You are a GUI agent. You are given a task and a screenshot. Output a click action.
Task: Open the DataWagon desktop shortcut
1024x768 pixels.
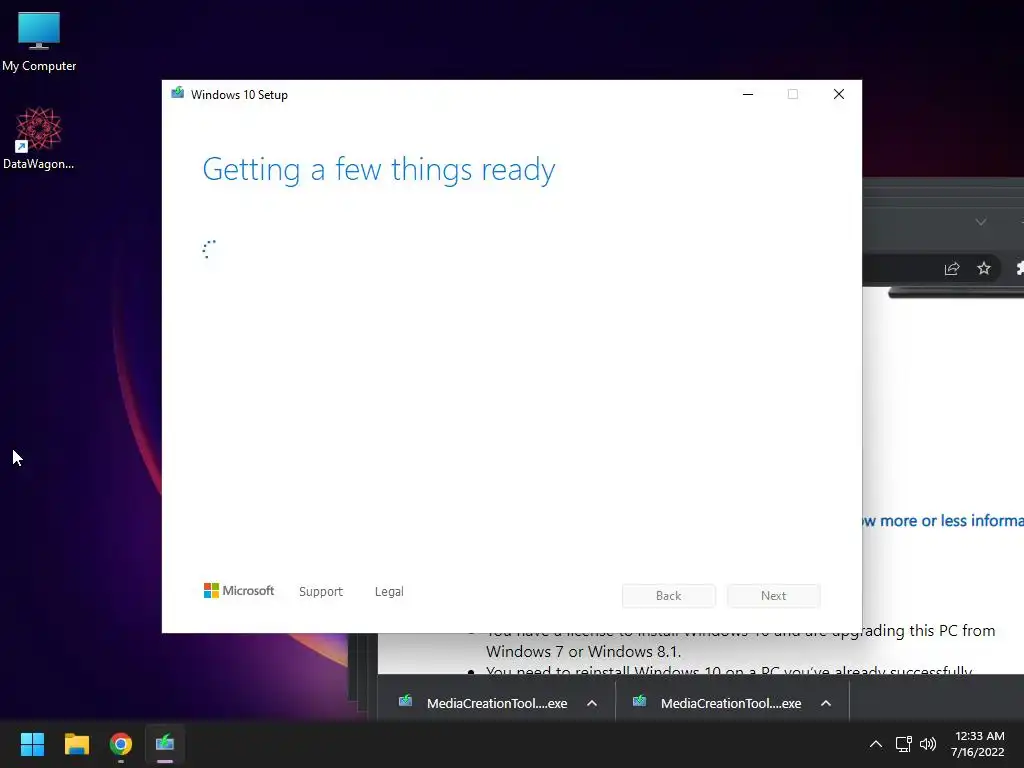pyautogui.click(x=39, y=138)
